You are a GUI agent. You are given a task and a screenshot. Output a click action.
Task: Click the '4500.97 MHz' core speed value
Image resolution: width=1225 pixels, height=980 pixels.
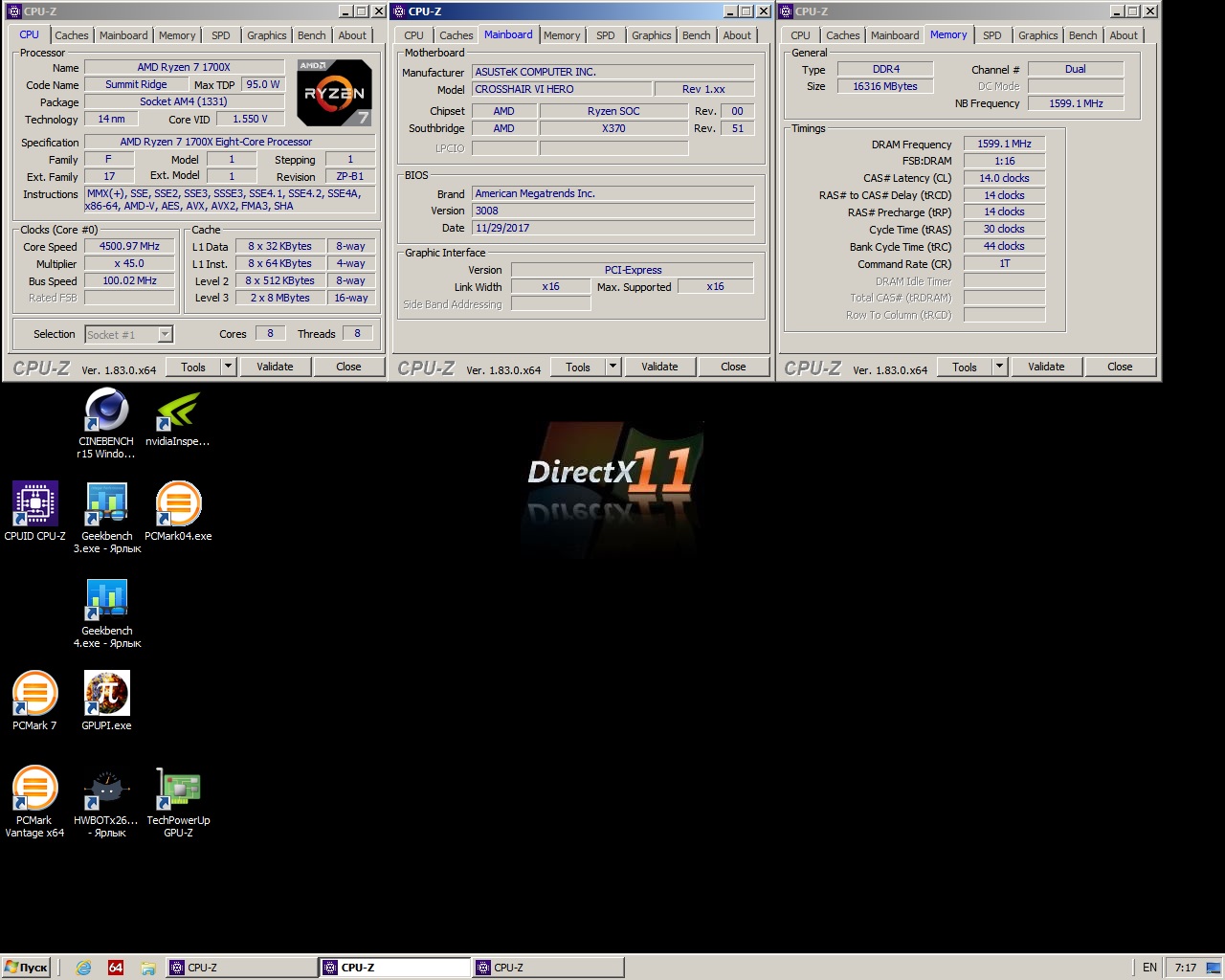(x=130, y=246)
